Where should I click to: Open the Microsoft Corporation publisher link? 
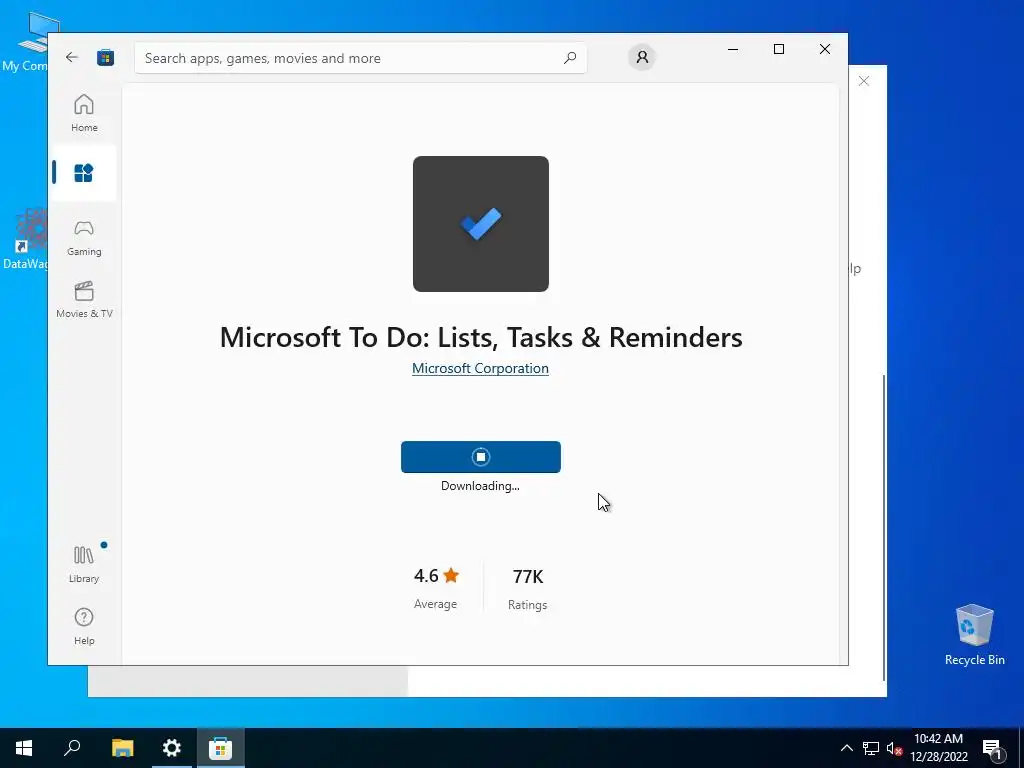[480, 368]
